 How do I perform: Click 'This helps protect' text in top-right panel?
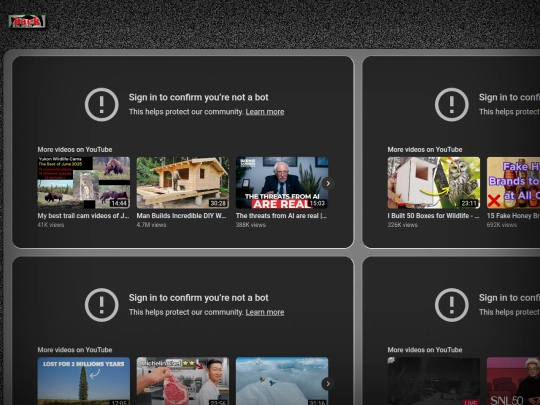[x=509, y=112]
